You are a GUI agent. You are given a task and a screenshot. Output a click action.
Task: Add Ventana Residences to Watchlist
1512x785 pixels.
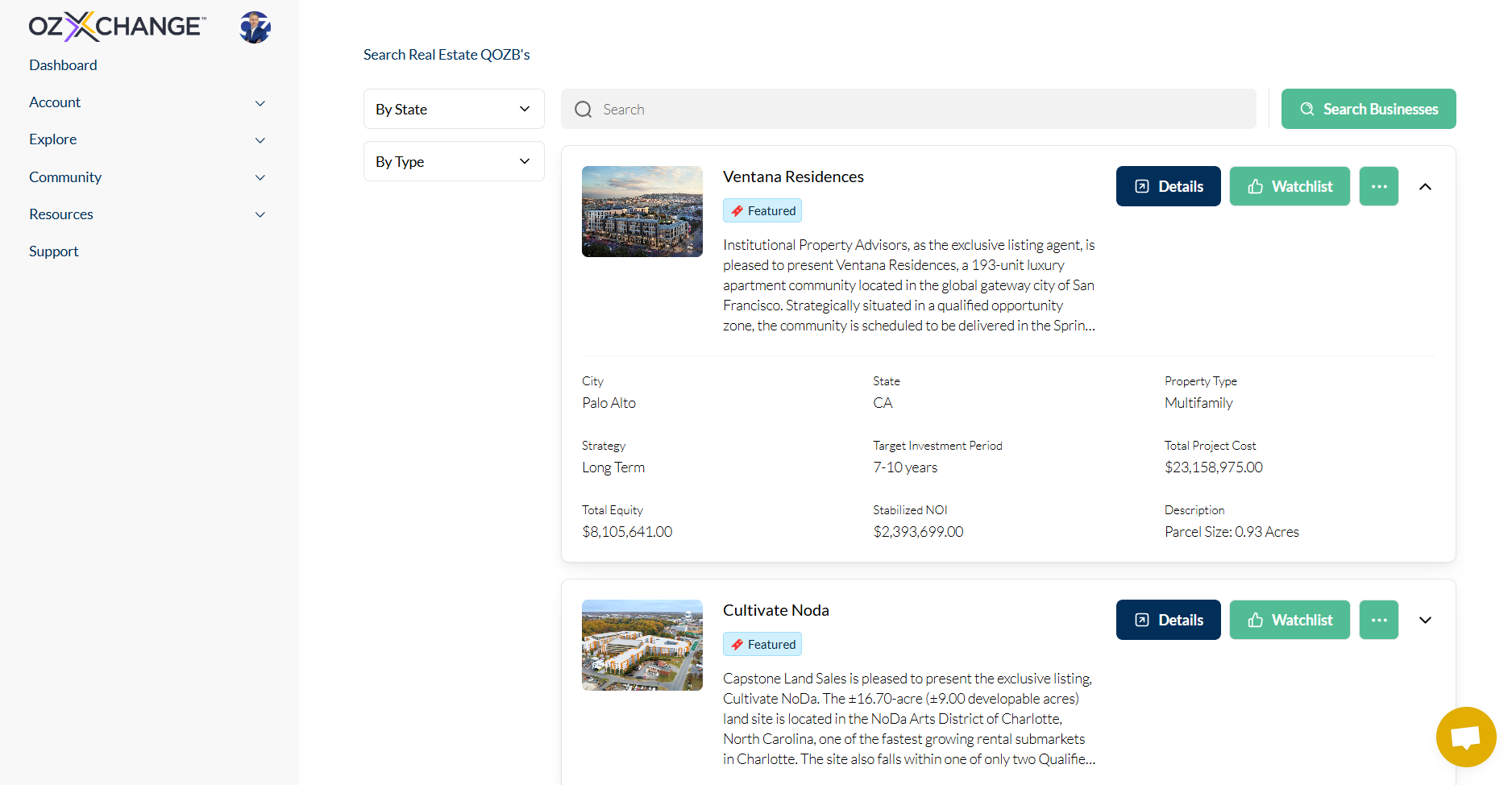point(1289,186)
